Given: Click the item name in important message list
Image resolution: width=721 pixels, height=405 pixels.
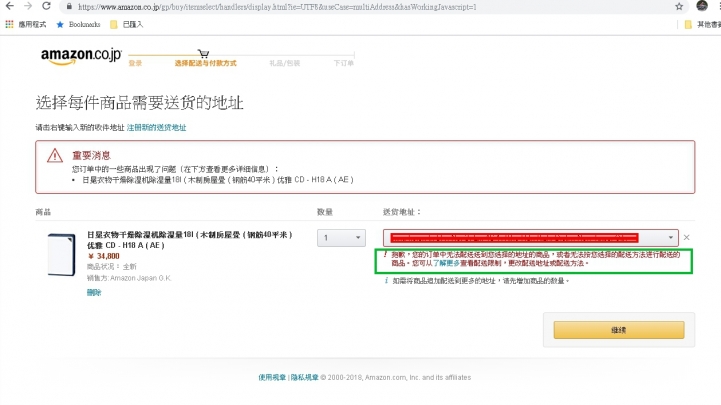Looking at the screenshot, I should [218, 180].
